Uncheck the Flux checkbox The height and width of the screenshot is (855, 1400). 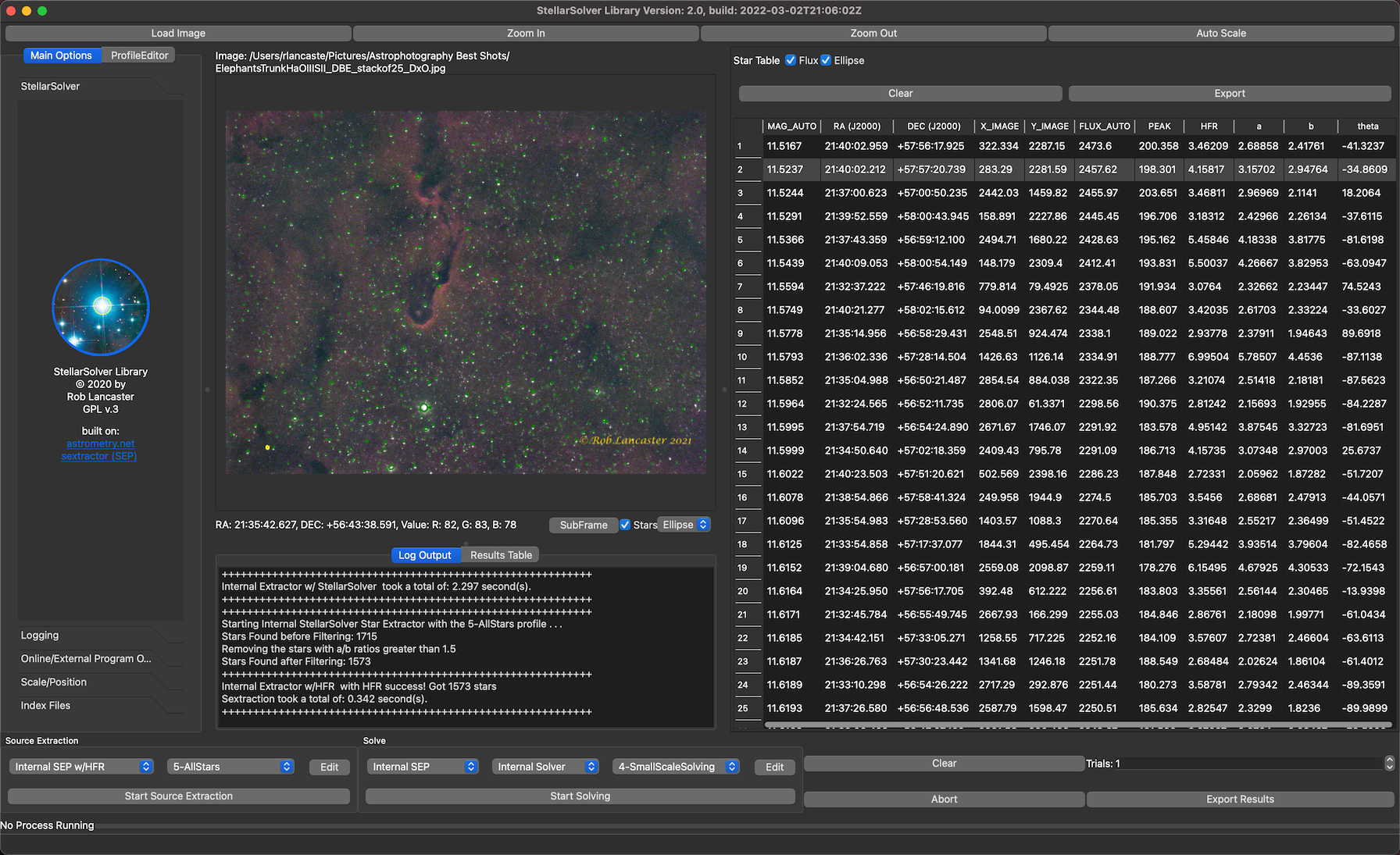pos(791,60)
